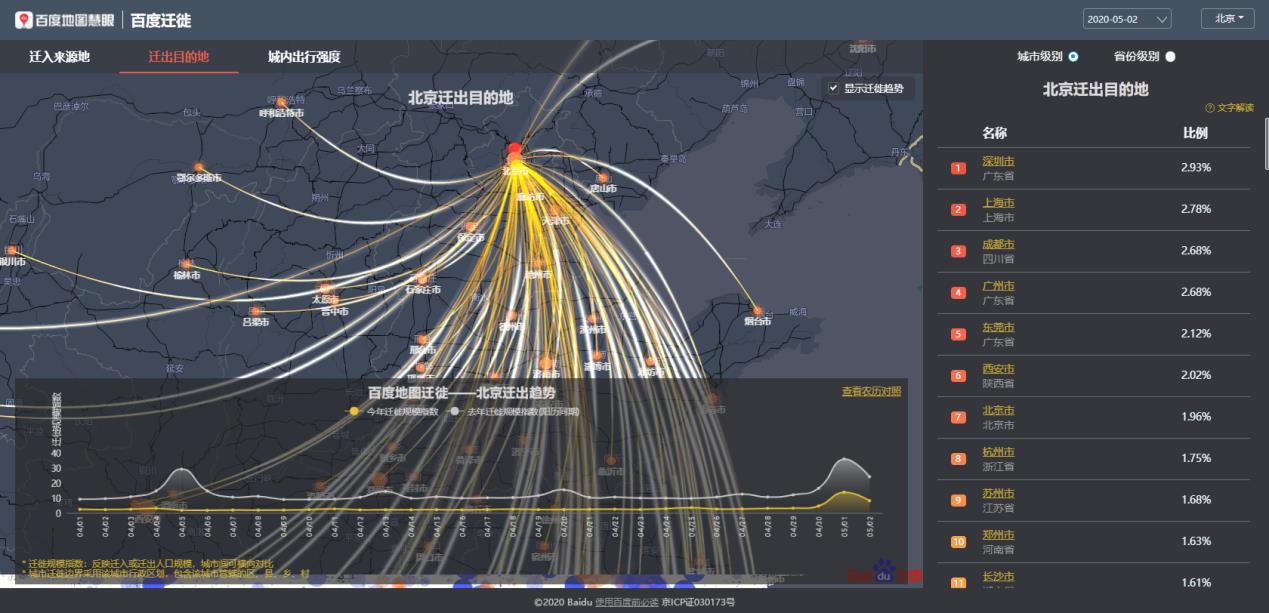Open the 苏州市 city link
This screenshot has width=1269, height=613.
click(998, 493)
